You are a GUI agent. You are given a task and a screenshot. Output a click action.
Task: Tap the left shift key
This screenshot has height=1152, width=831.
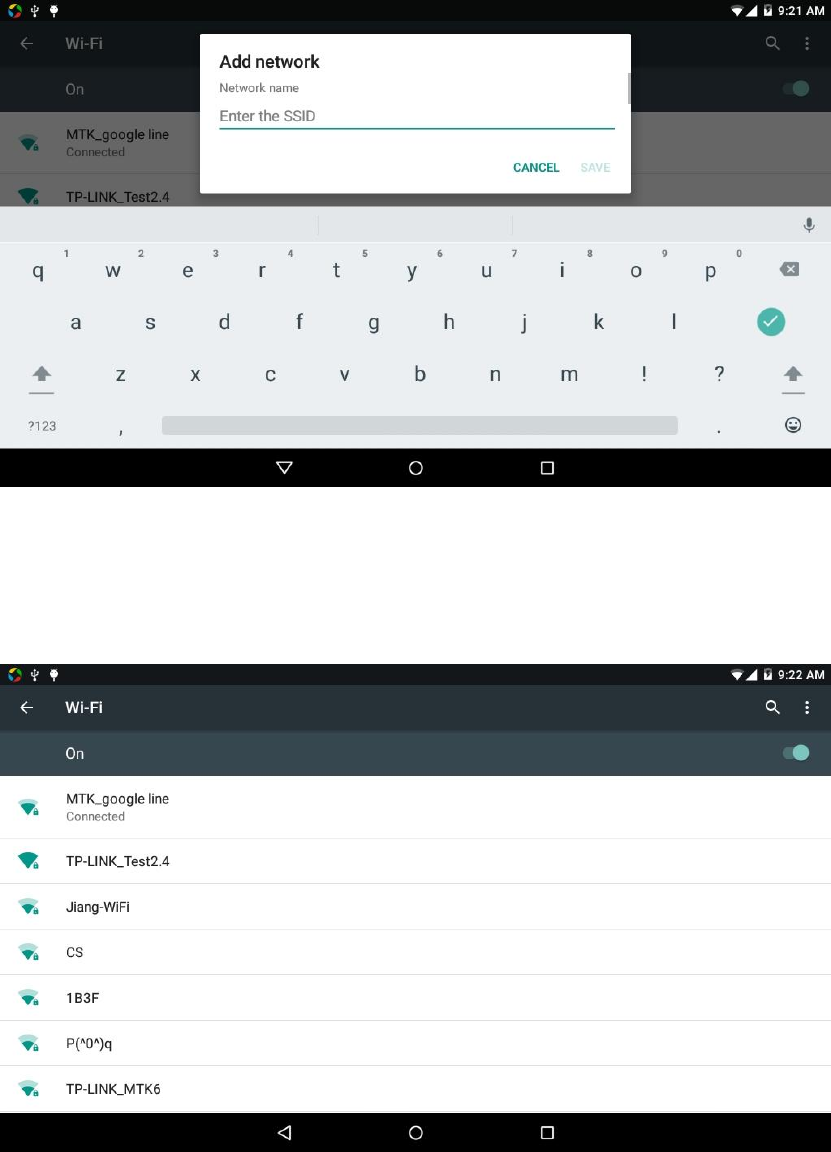click(42, 374)
